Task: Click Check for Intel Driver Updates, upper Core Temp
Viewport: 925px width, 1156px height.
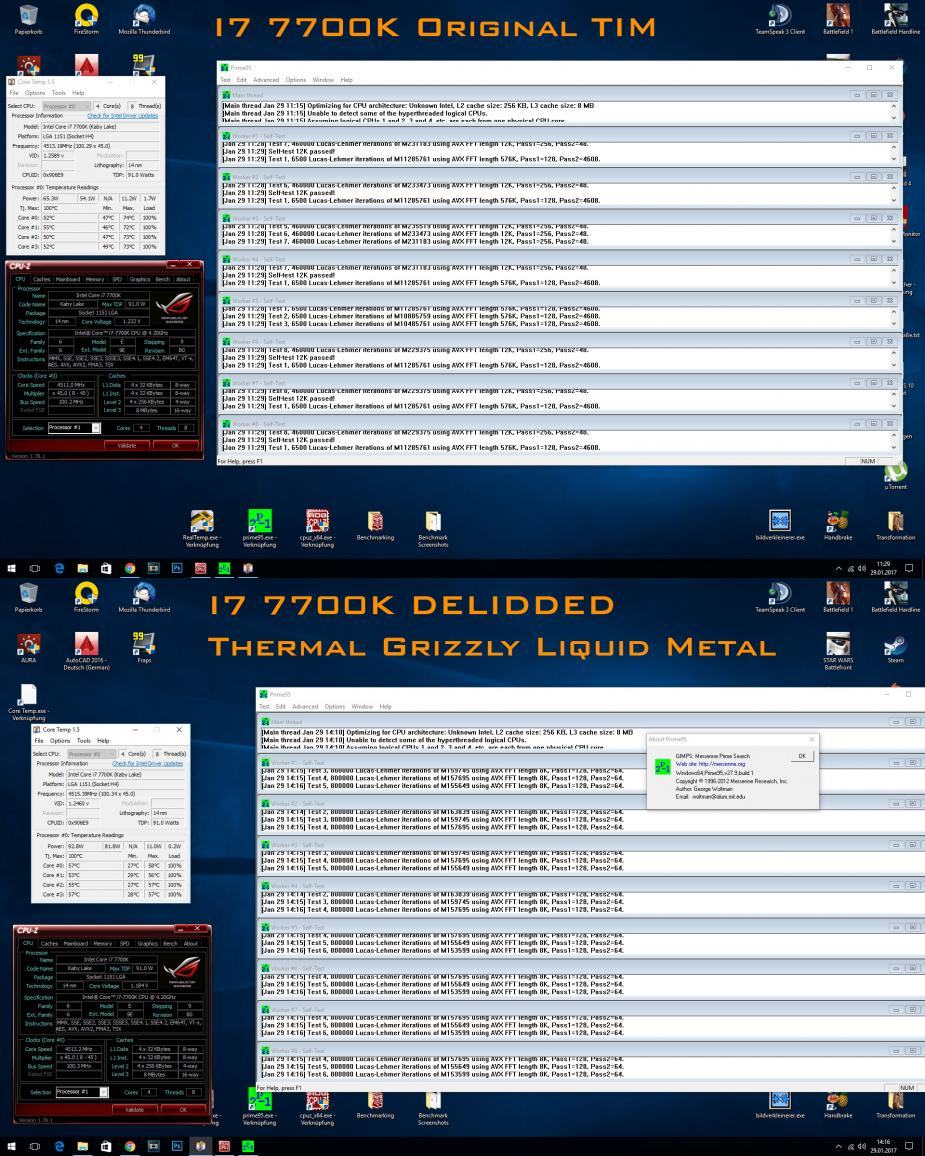Action: 122,116
